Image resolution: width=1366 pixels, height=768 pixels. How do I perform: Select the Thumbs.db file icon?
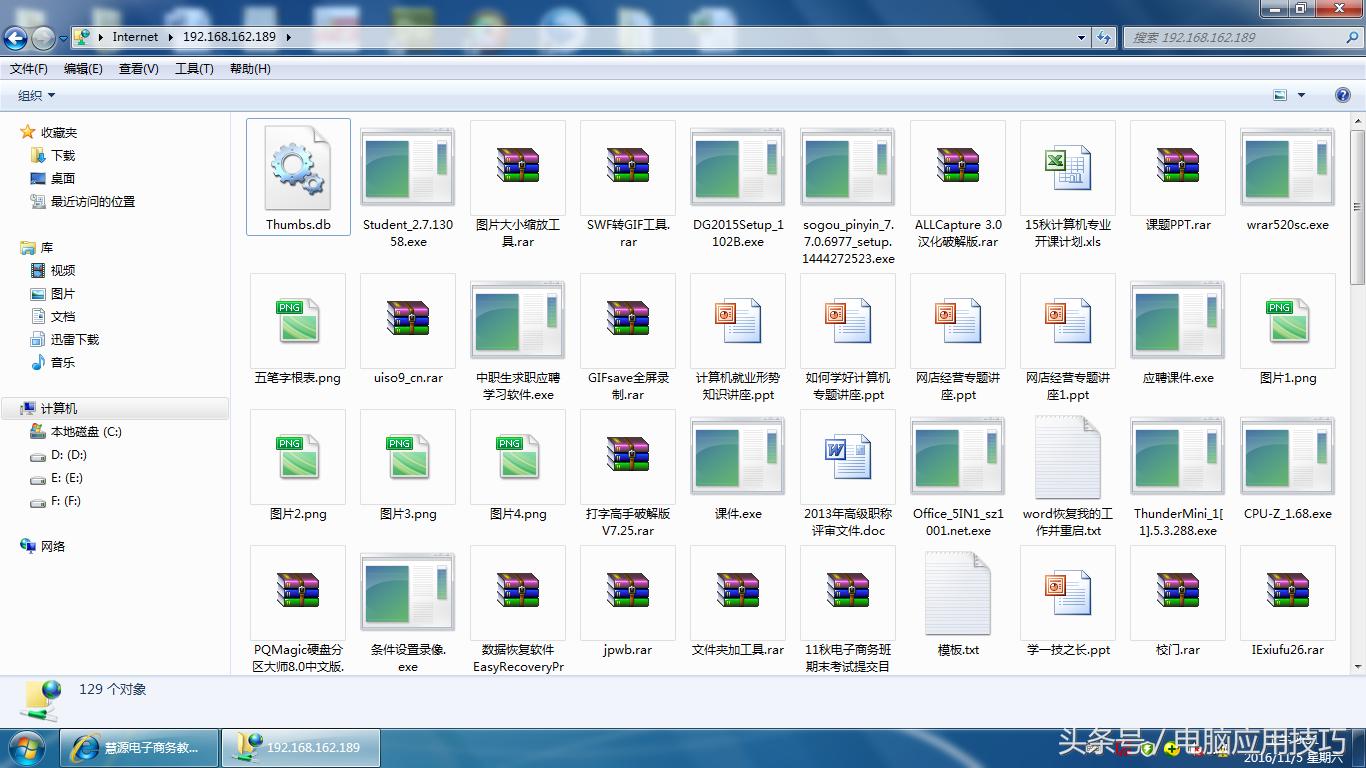(298, 168)
